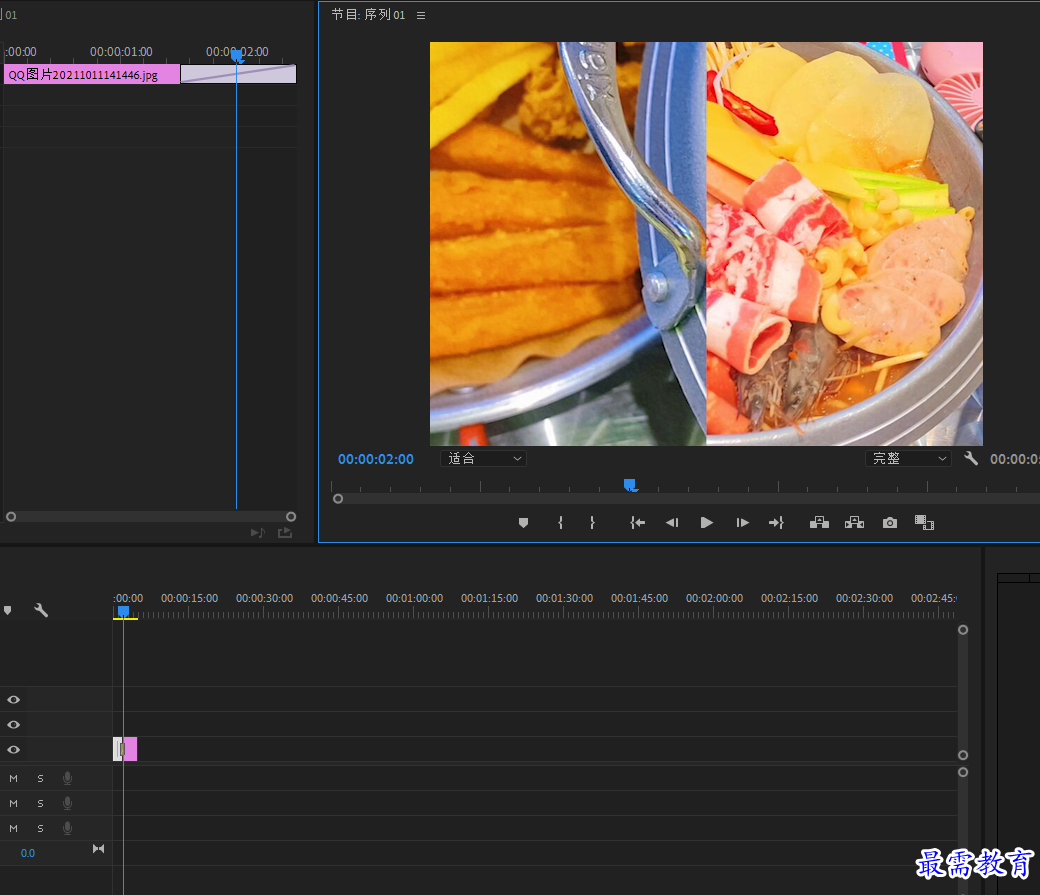The height and width of the screenshot is (895, 1040).
Task: Click the Go to In point icon
Action: click(637, 523)
